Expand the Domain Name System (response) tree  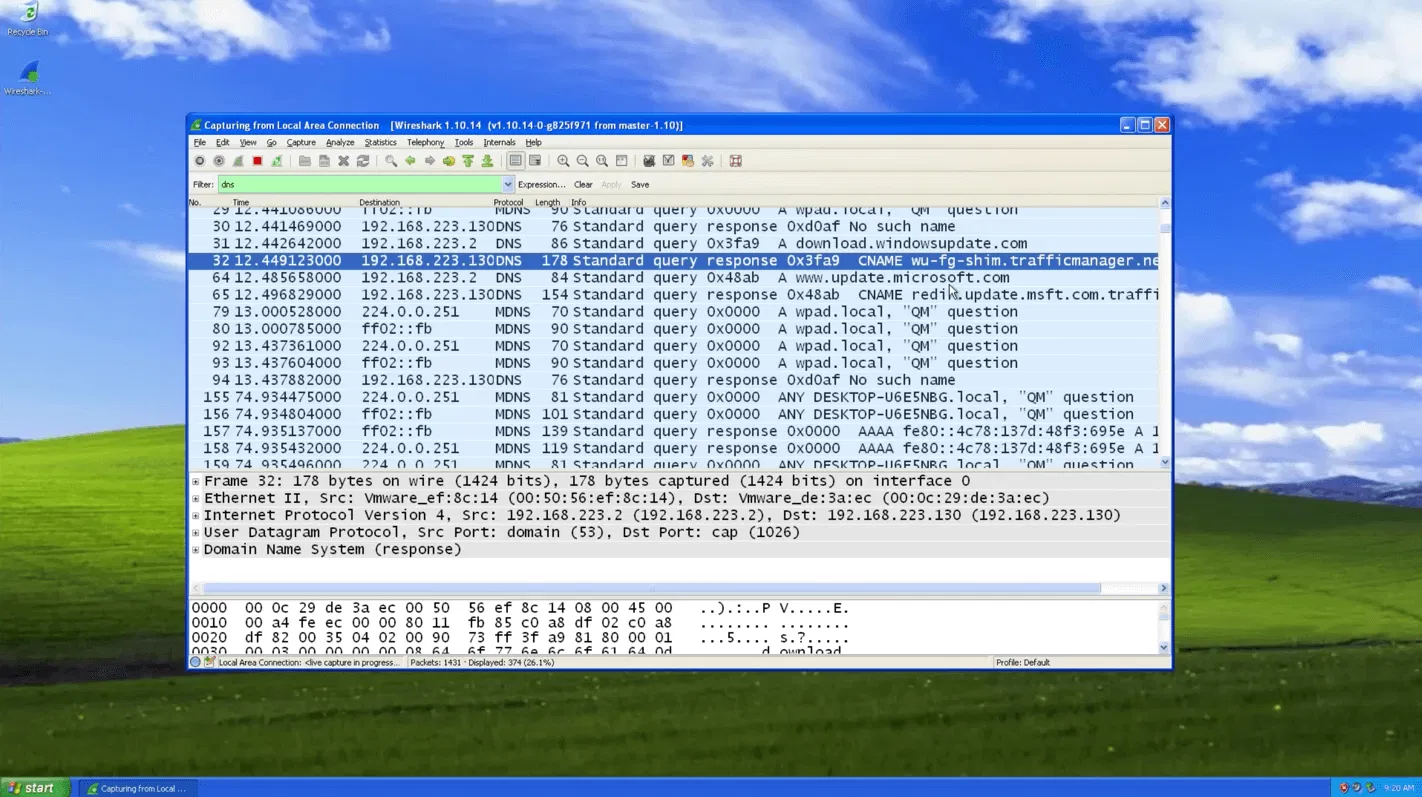(x=196, y=550)
